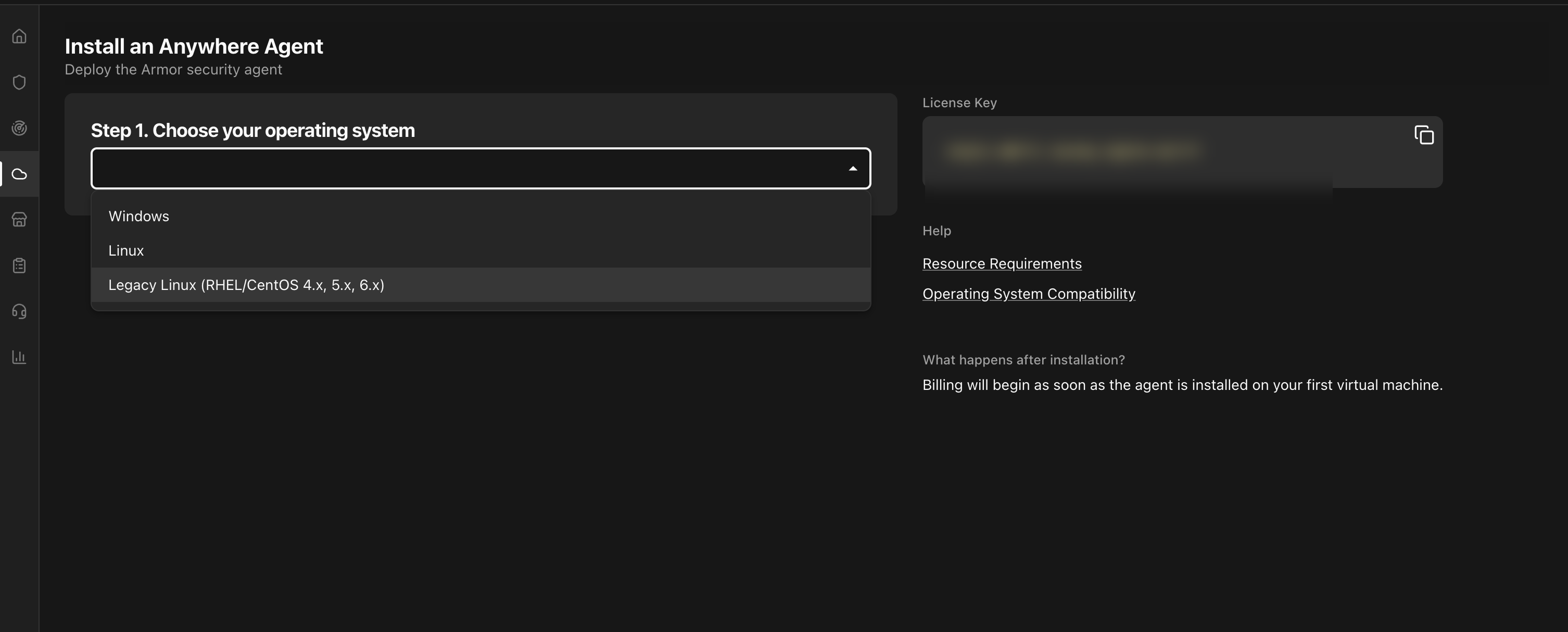Open the support headset icon
Image resolution: width=1568 pixels, height=632 pixels.
click(19, 311)
